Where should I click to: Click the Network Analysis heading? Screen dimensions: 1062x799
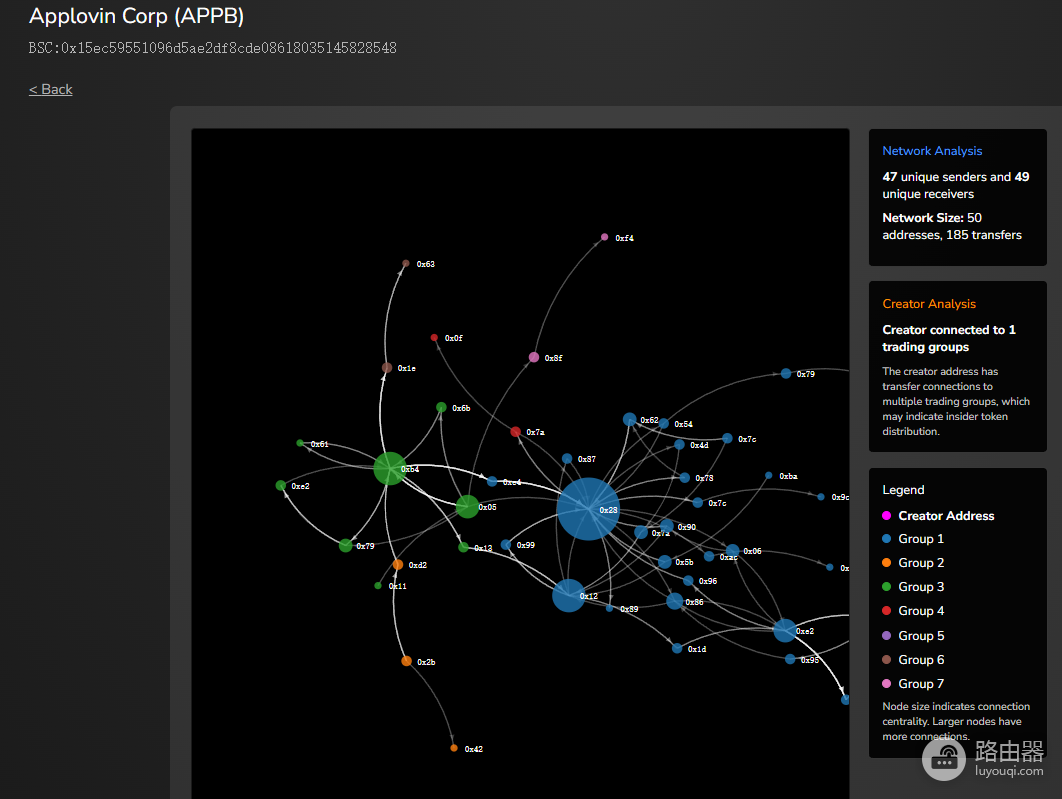[932, 151]
